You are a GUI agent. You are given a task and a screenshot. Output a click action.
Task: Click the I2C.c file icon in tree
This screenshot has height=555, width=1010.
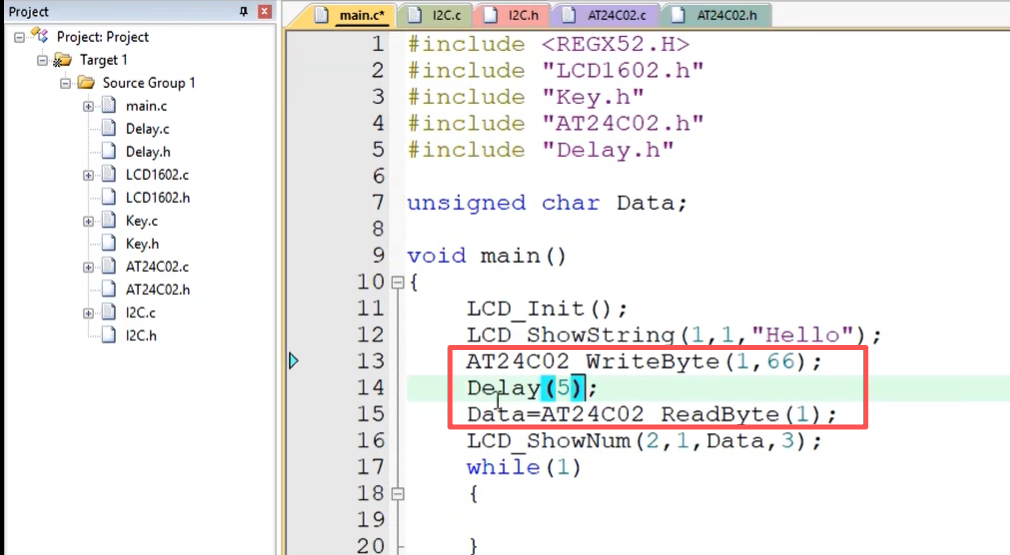(x=109, y=312)
